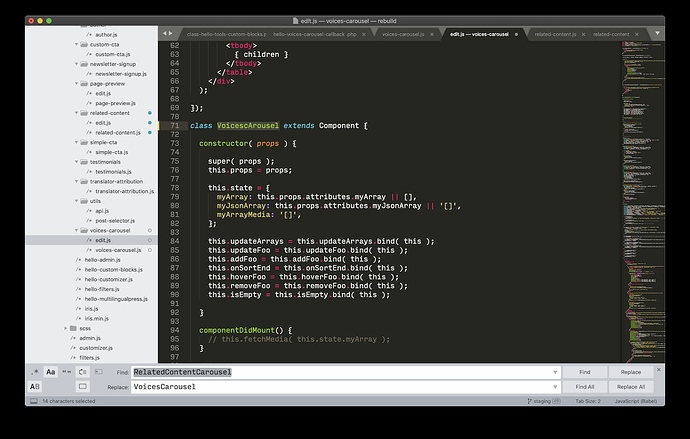Open related-content.js in sidebar
This screenshot has height=439, width=690.
pyautogui.click(x=118, y=132)
